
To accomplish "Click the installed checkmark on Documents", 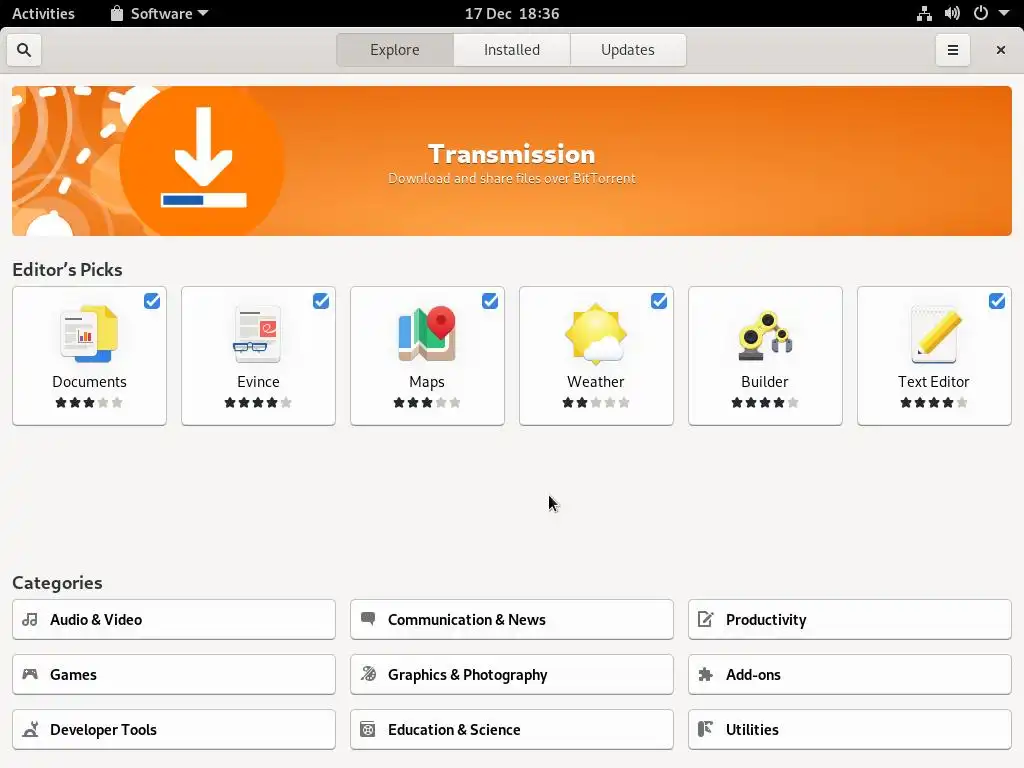I will click(152, 300).
